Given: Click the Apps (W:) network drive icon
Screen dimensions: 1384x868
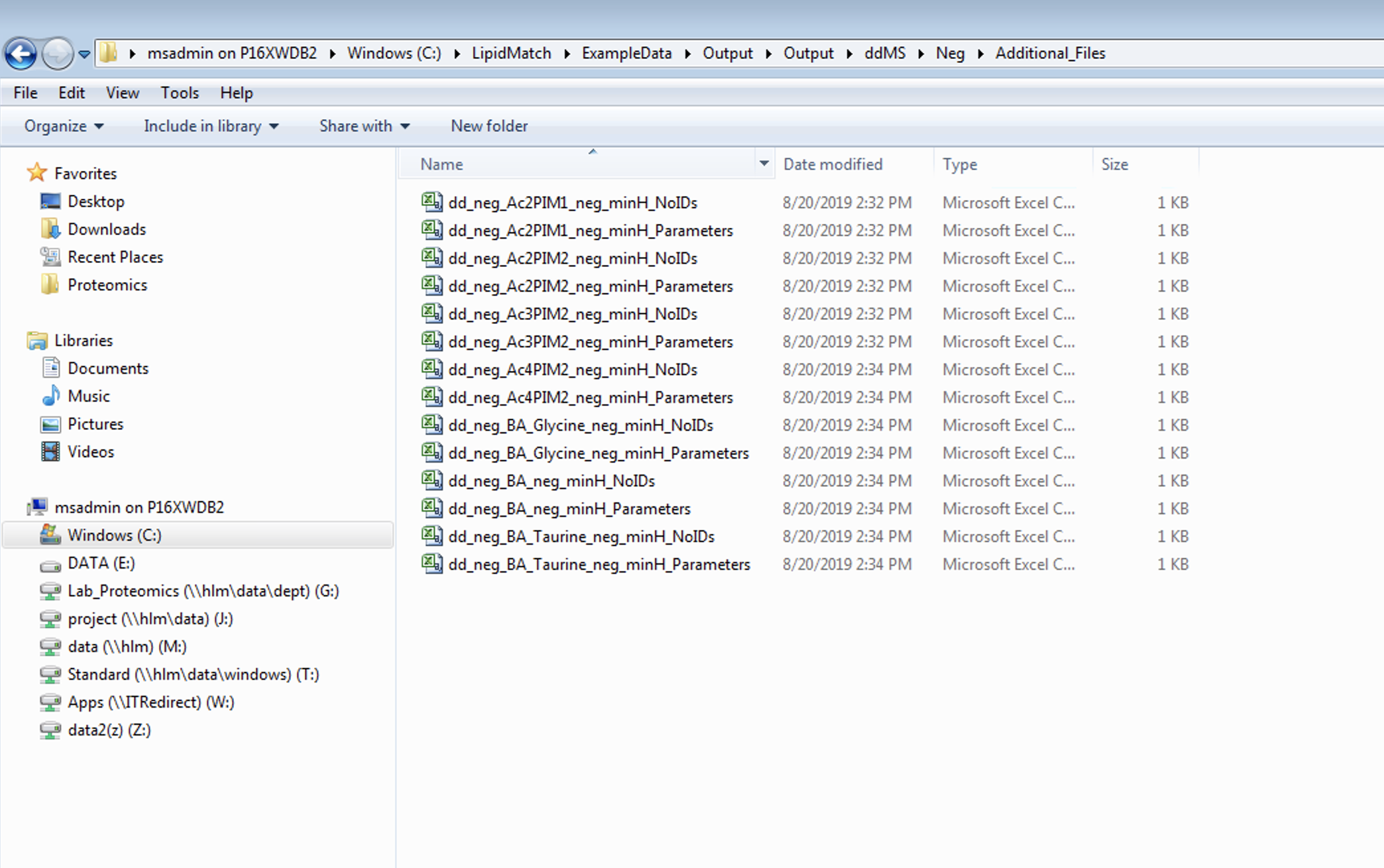Looking at the screenshot, I should (50, 702).
